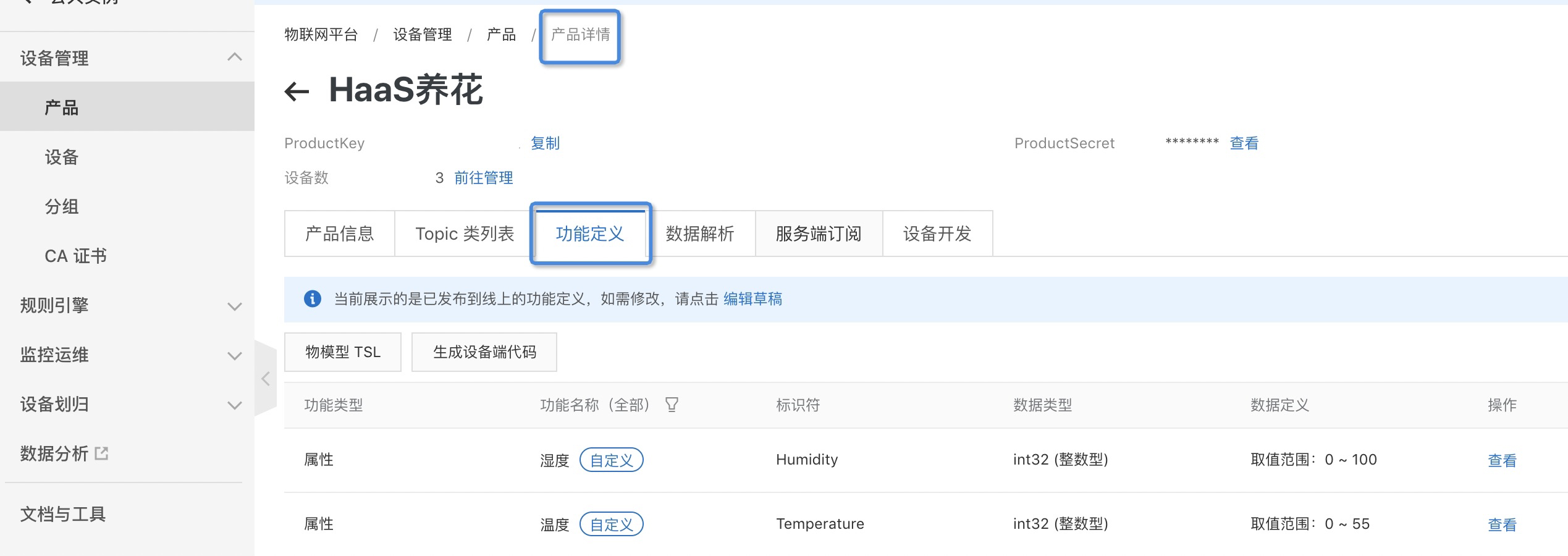
Task: Expand the 设备划归 section
Action: [x=234, y=405]
